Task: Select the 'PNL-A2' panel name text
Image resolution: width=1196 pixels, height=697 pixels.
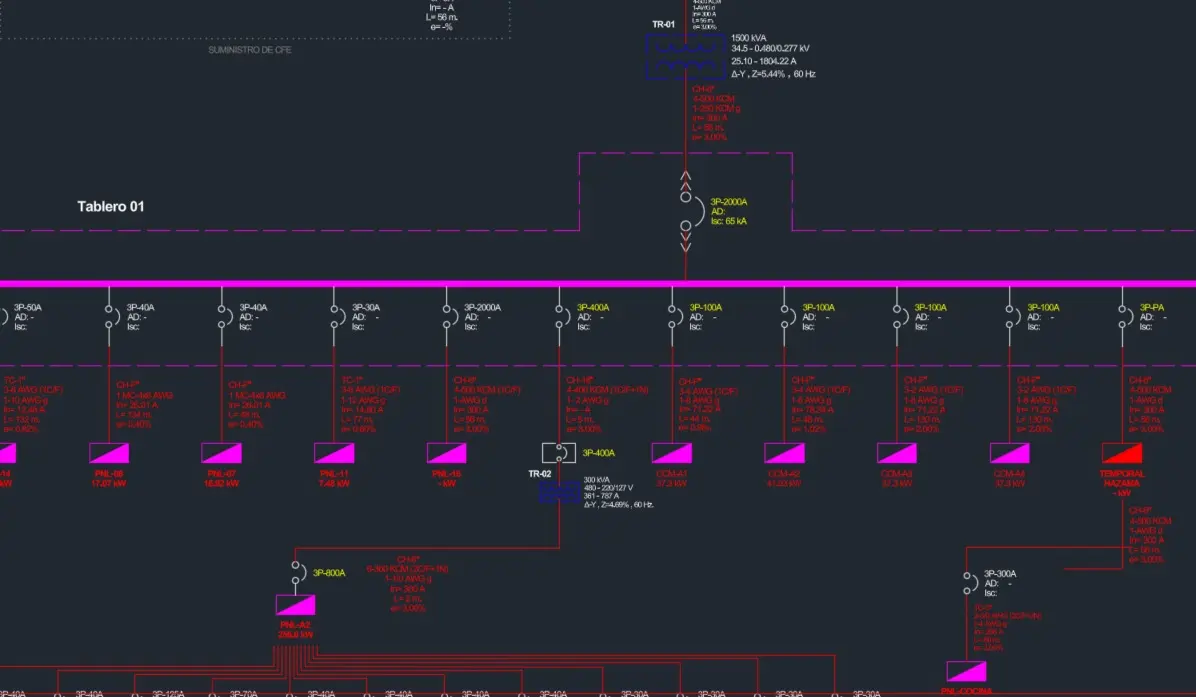Action: coord(295,625)
